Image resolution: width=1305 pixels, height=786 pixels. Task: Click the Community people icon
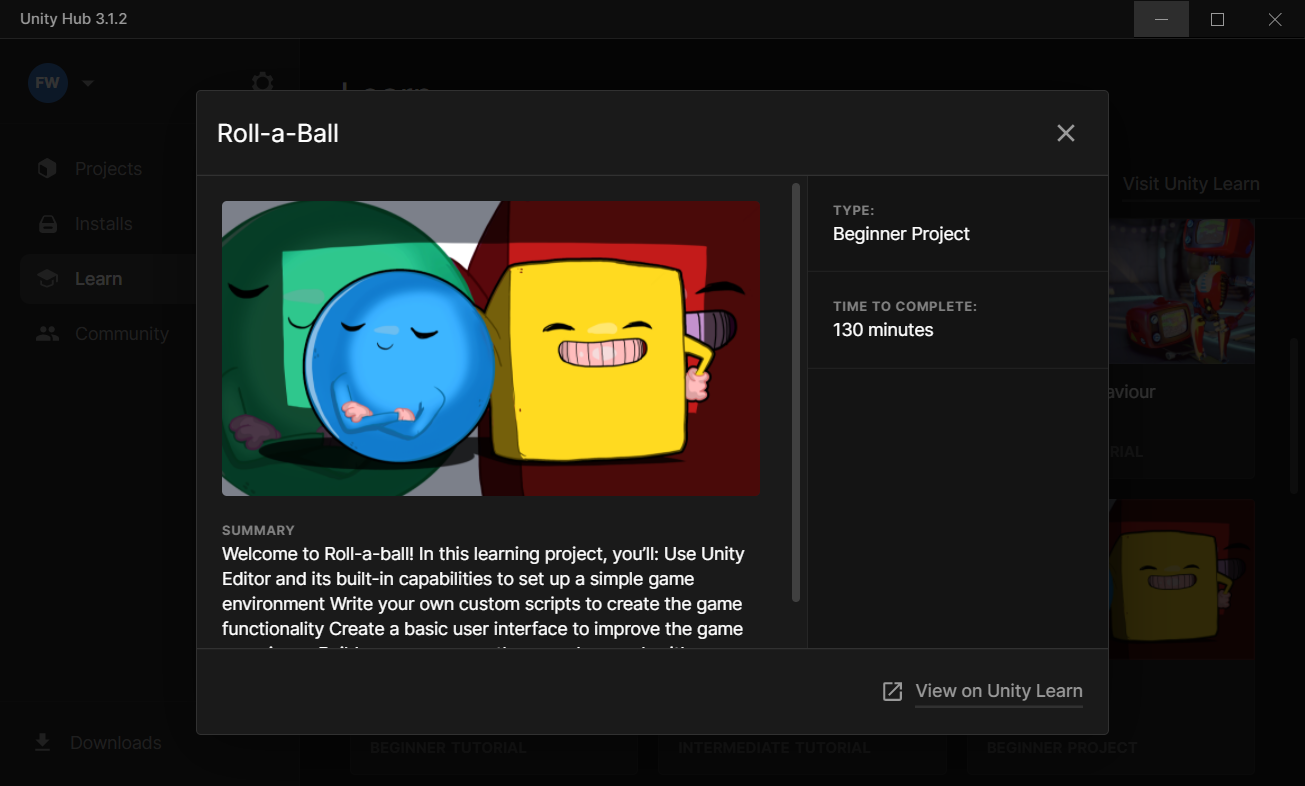click(x=47, y=334)
